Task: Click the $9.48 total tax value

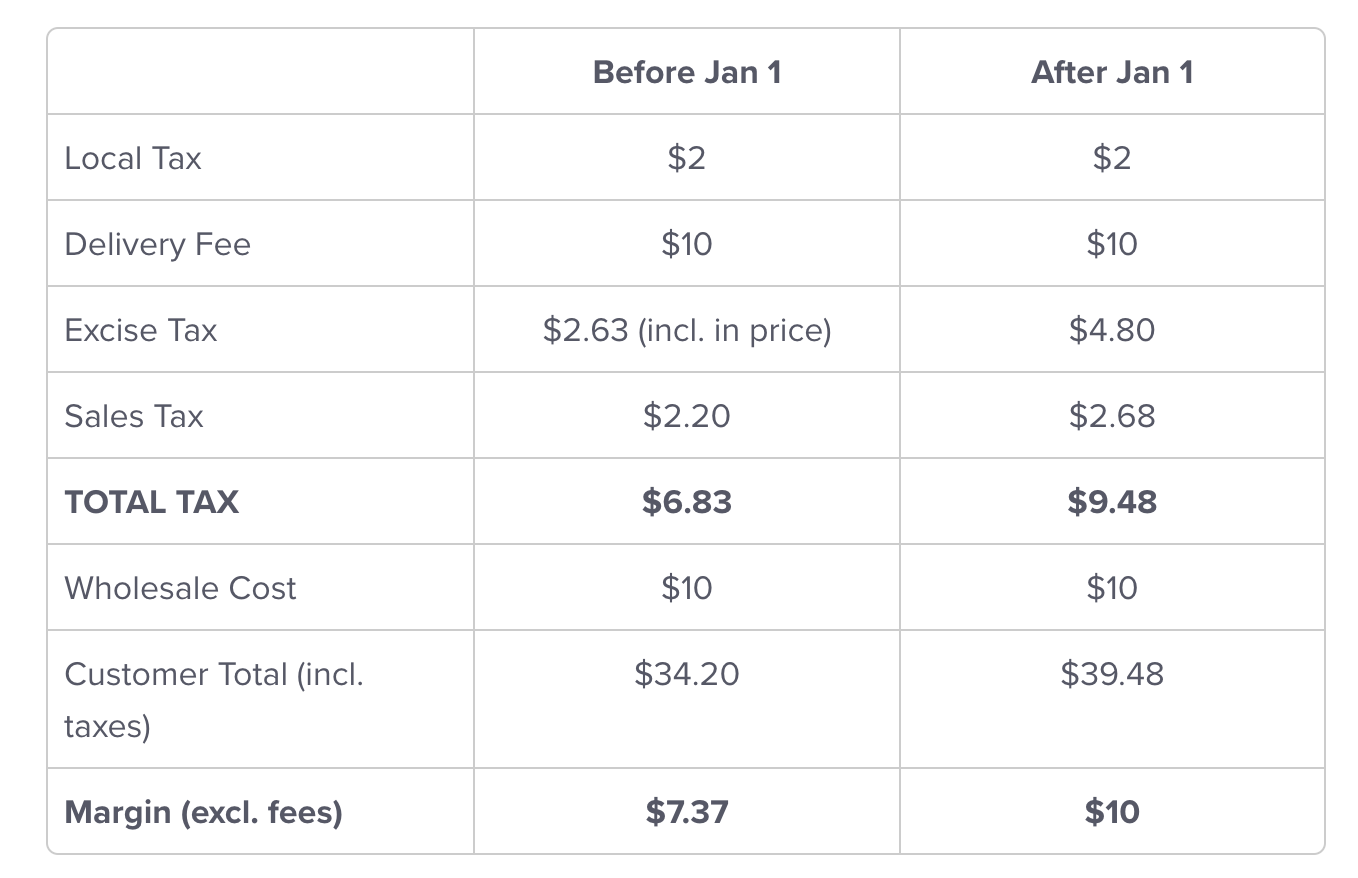Action: [x=1111, y=501]
